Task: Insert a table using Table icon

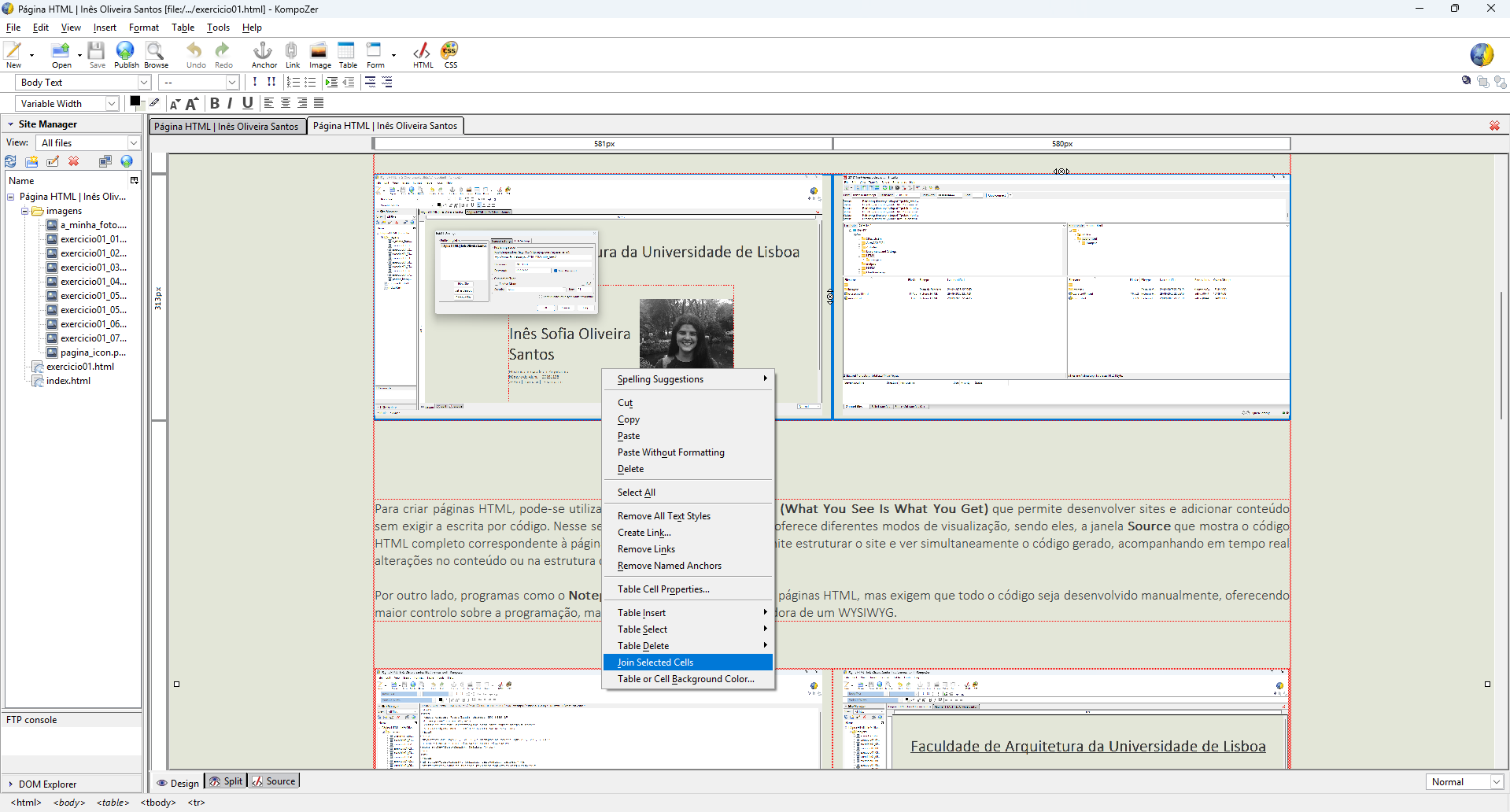Action: click(347, 54)
